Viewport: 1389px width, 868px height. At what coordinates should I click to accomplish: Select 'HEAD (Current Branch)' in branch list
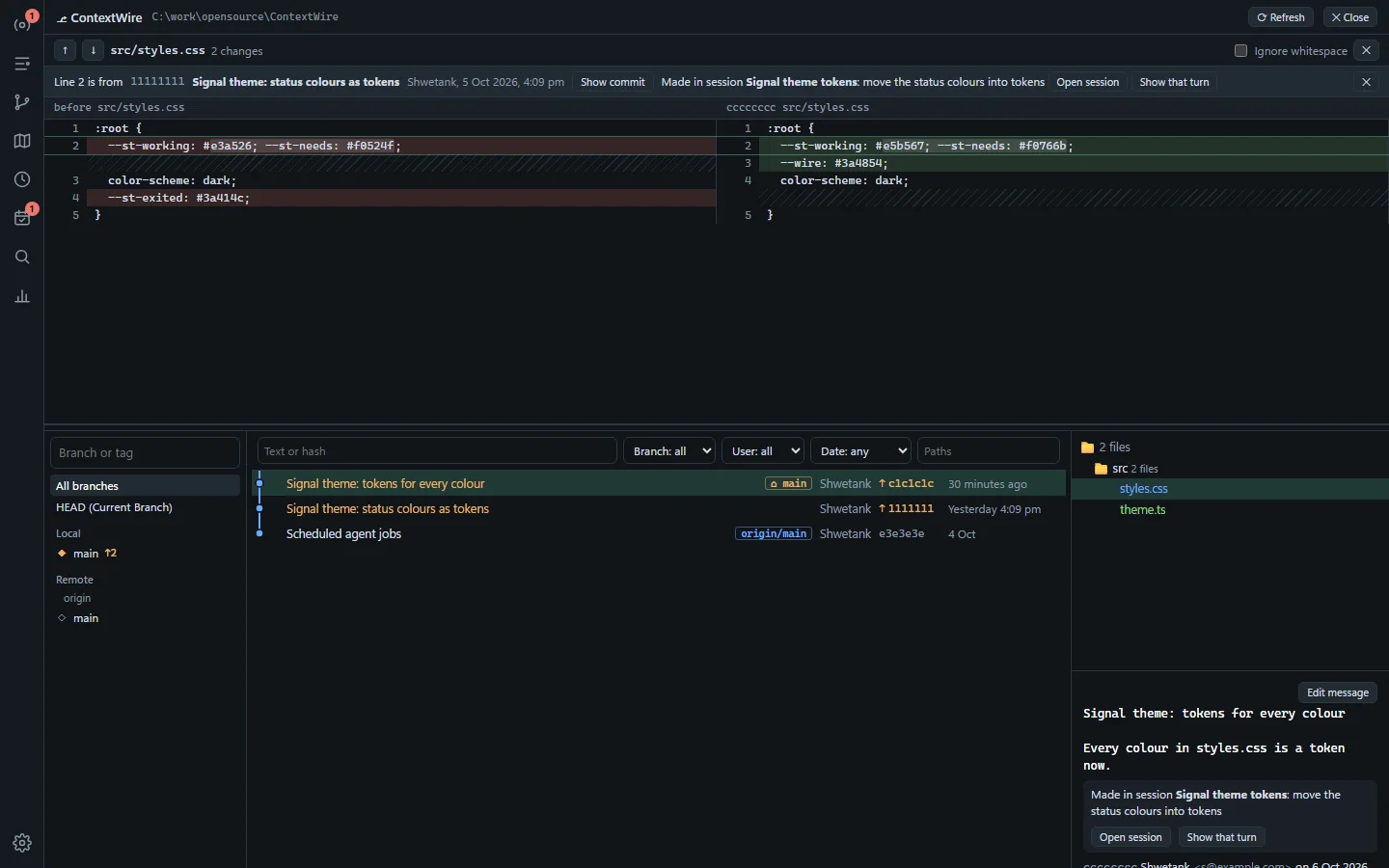(x=145, y=507)
